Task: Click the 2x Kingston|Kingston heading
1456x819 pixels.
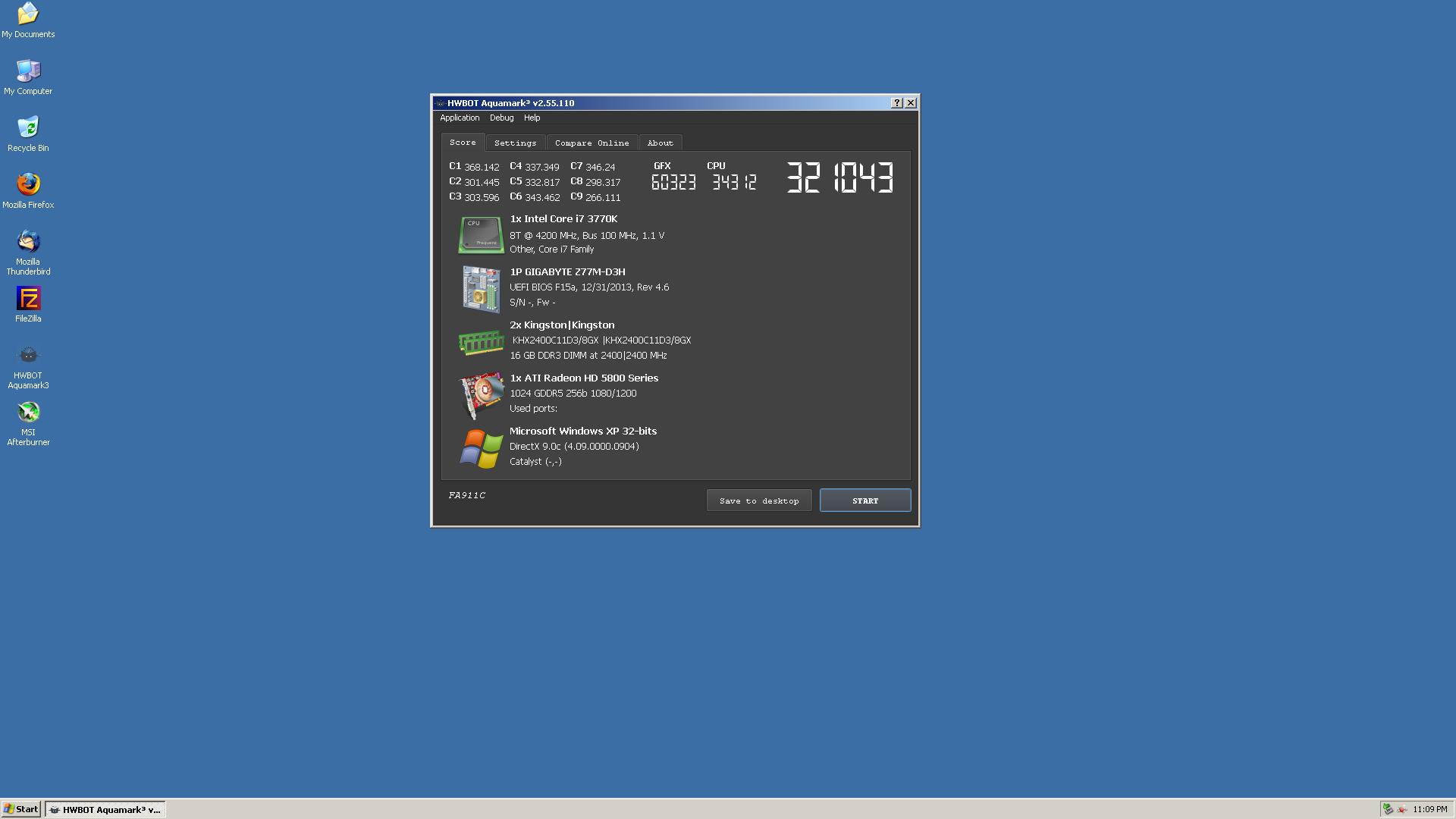Action: point(562,325)
